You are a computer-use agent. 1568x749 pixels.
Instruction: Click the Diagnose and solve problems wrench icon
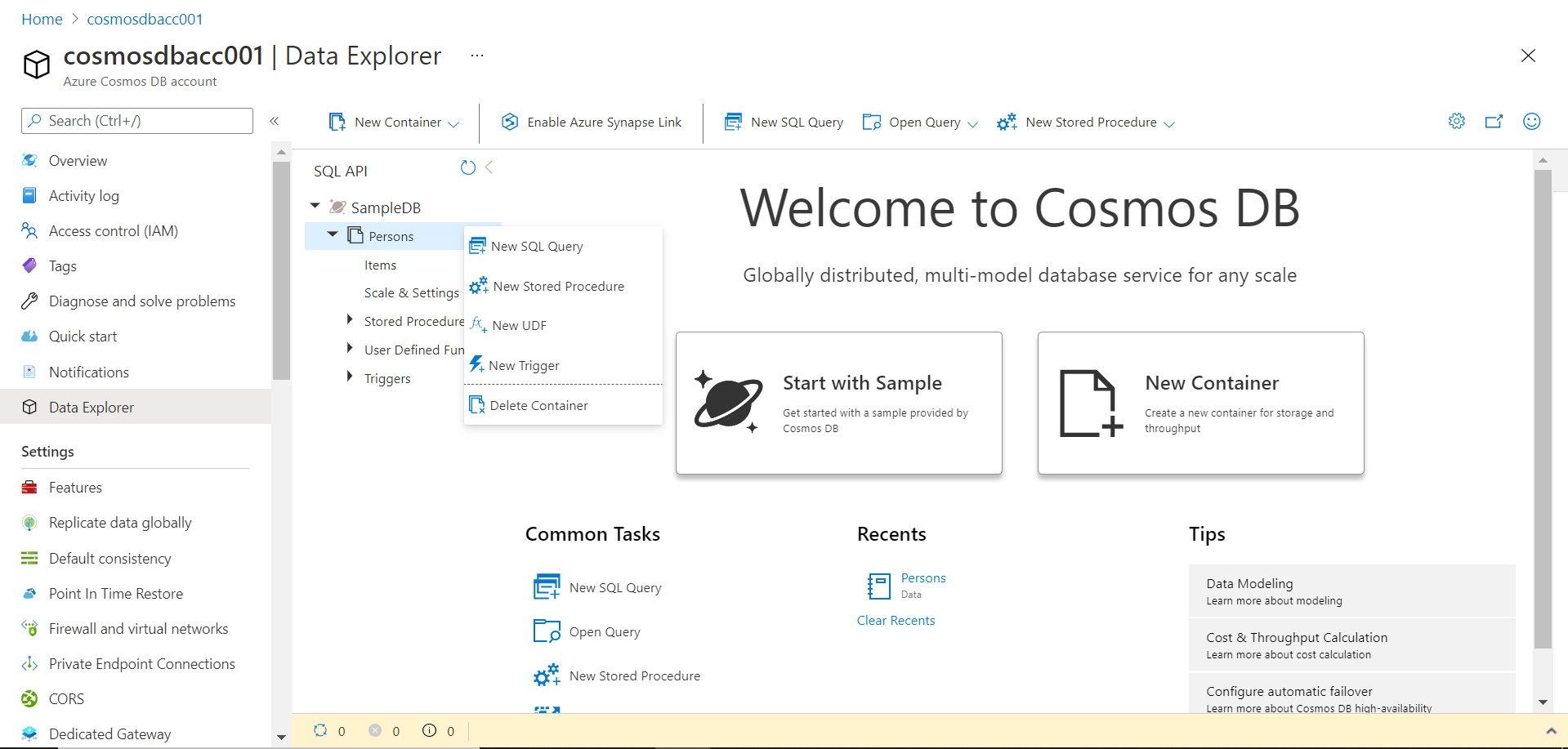click(29, 301)
